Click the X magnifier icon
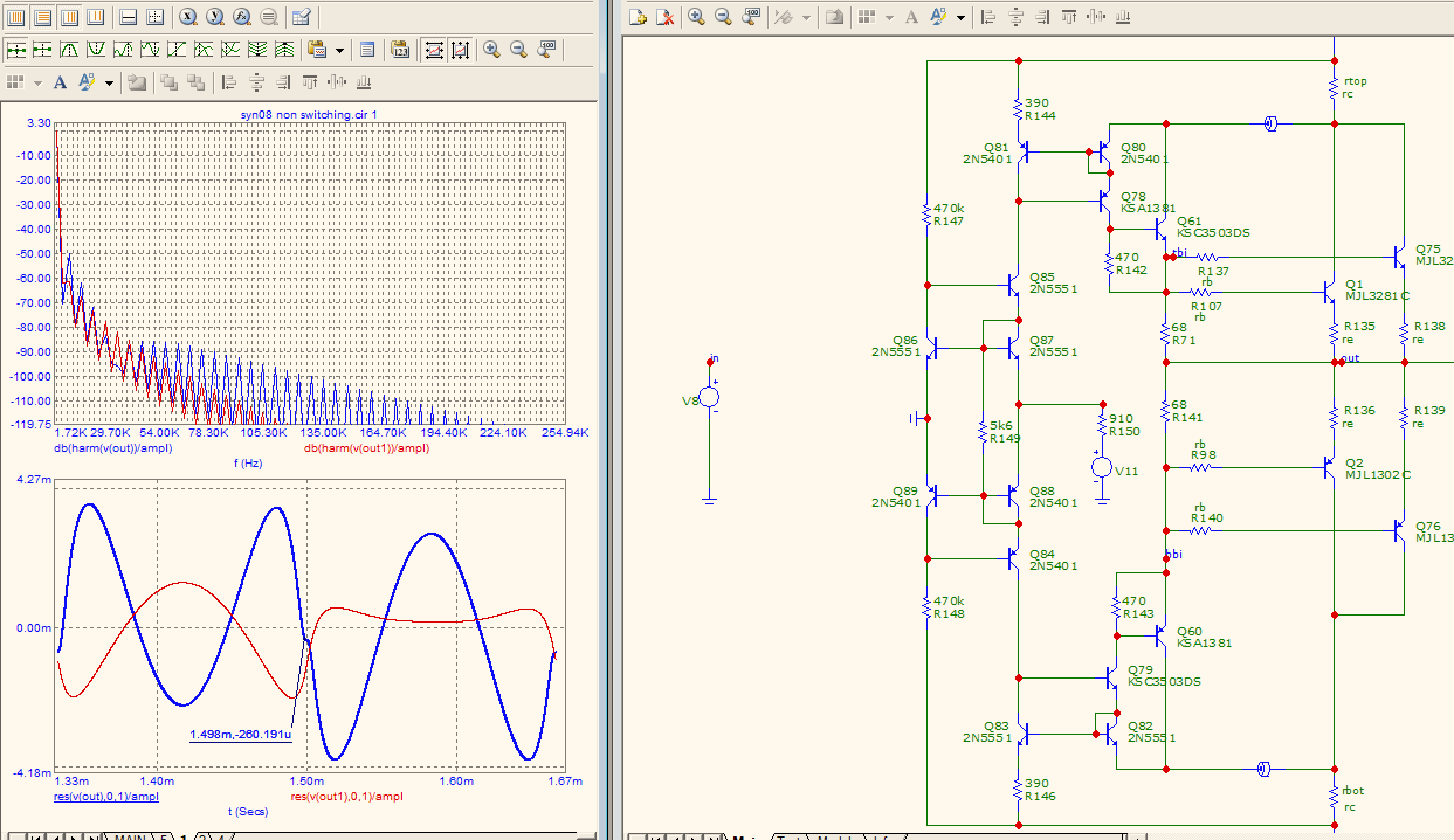1454x840 pixels. (188, 17)
